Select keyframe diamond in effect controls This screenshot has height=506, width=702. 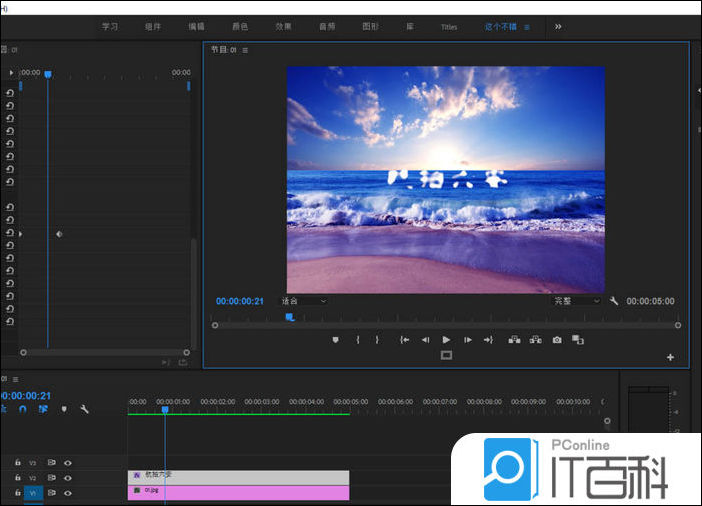[59, 234]
